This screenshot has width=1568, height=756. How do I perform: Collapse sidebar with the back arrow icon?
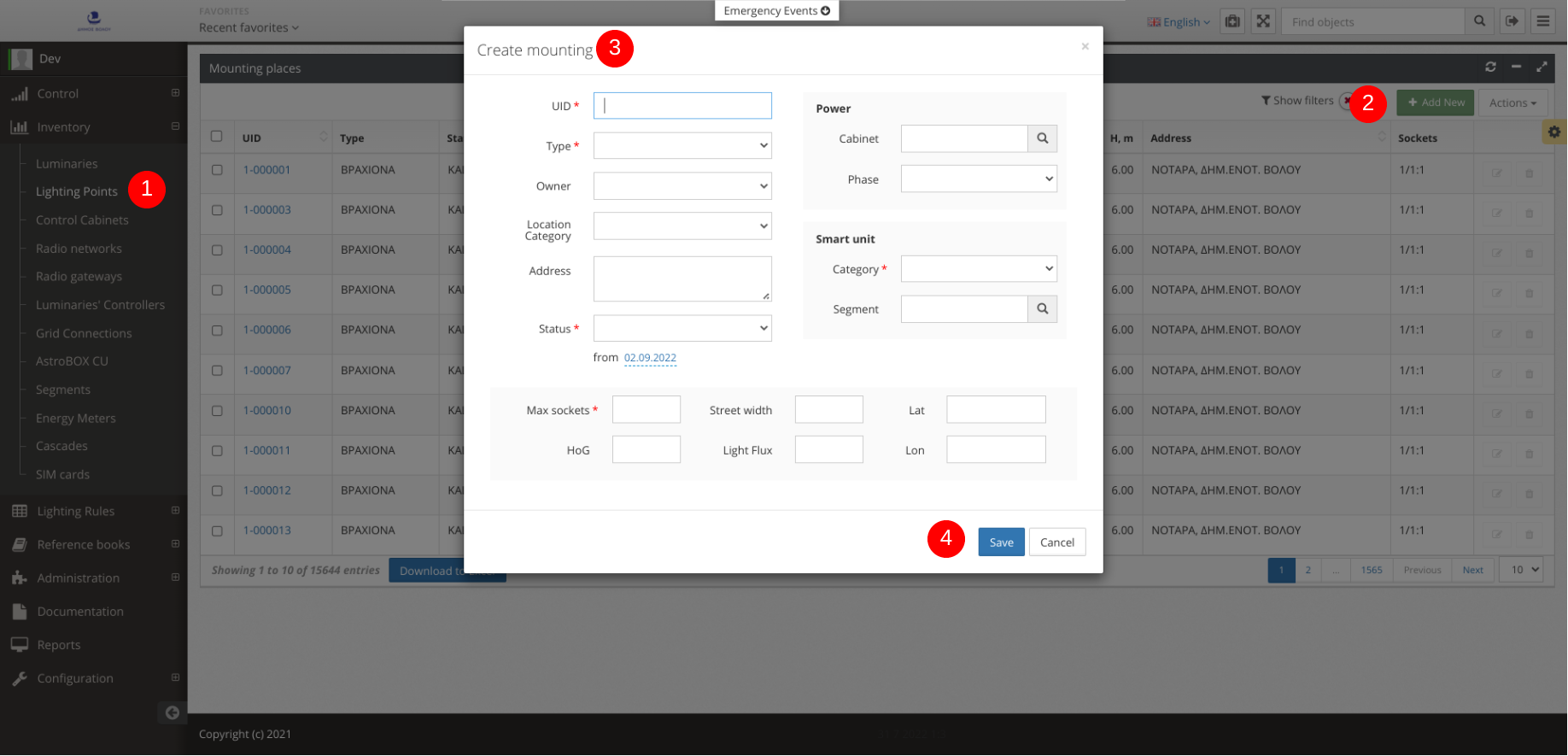173,712
